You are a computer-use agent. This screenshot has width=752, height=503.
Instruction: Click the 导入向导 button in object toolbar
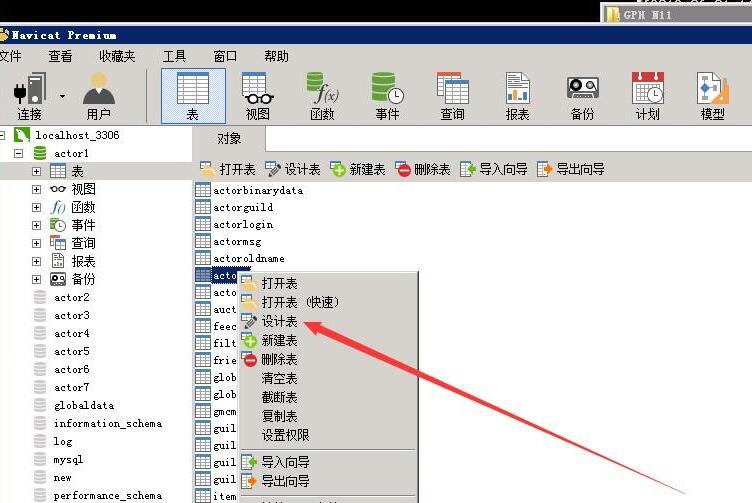493,169
